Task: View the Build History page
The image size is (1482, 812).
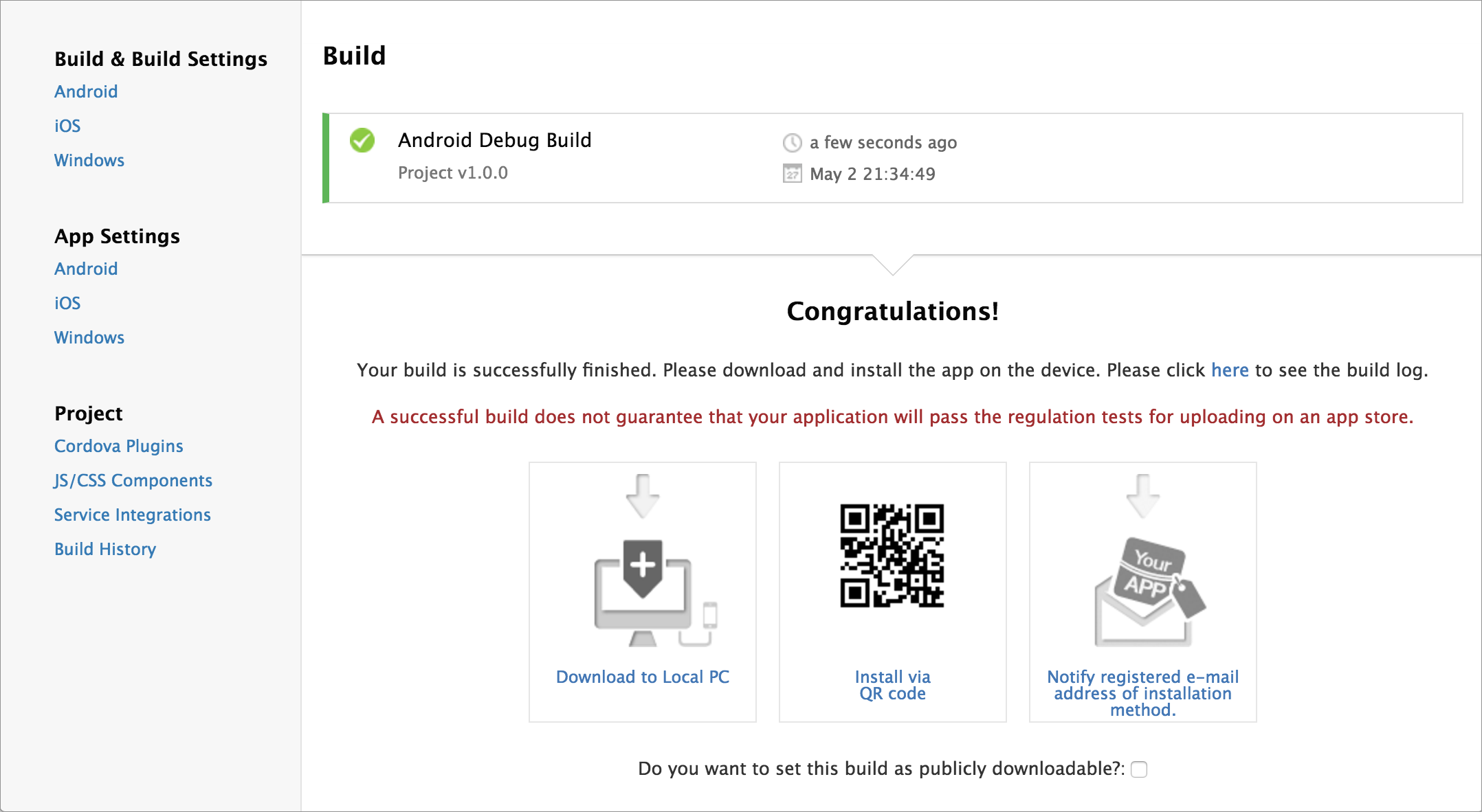Action: click(105, 549)
